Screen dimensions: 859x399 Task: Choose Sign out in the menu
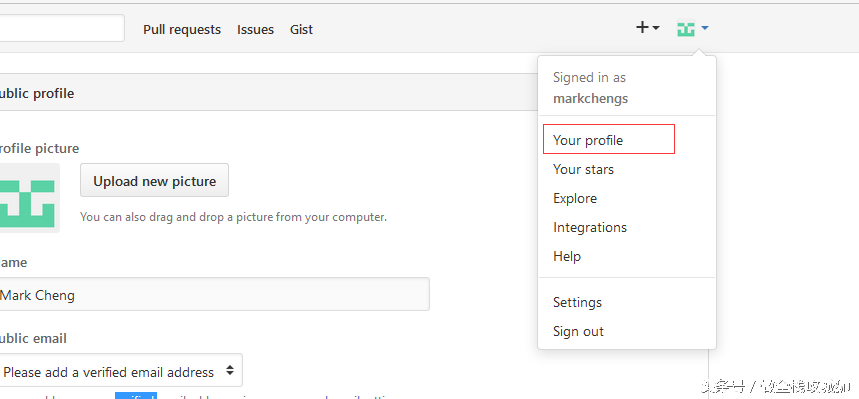point(578,332)
